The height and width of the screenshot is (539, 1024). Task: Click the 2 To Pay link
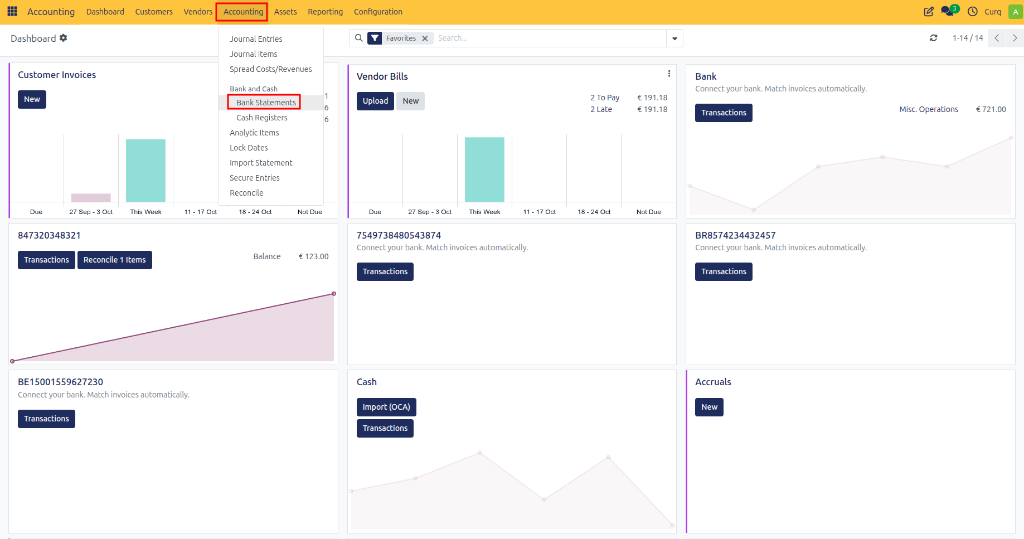(x=605, y=98)
